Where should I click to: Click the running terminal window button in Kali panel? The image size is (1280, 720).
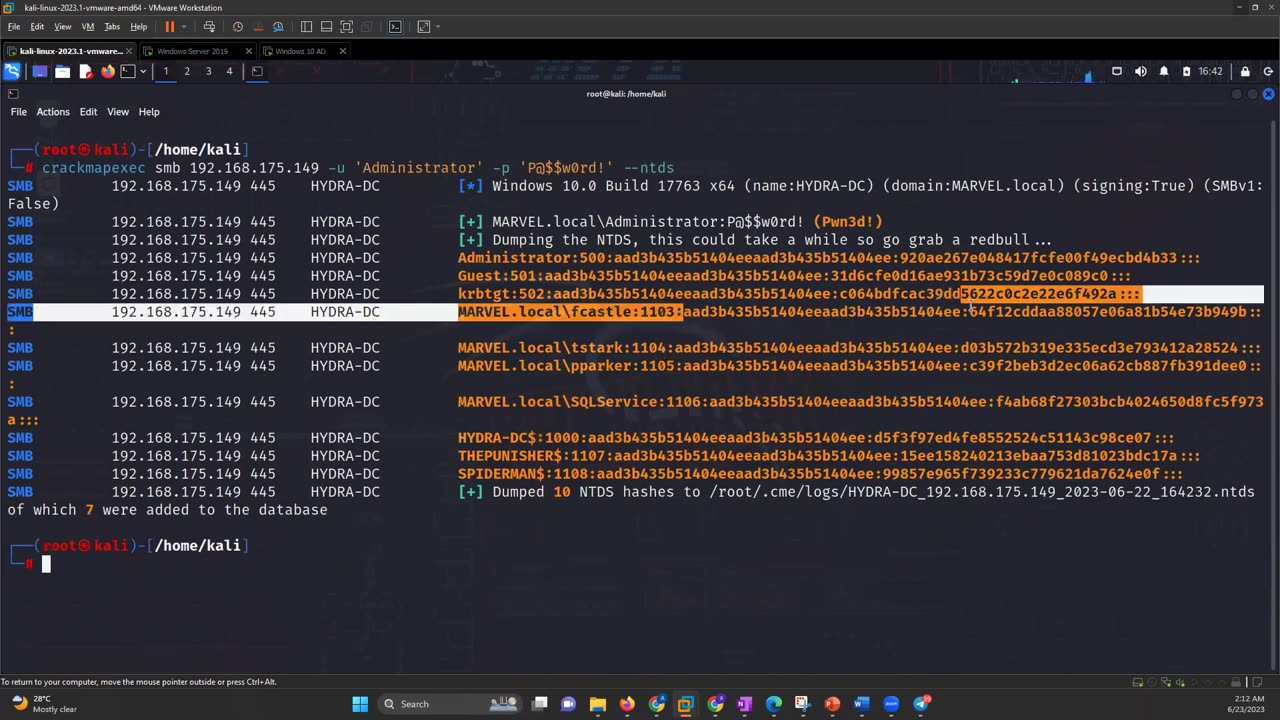point(257,71)
